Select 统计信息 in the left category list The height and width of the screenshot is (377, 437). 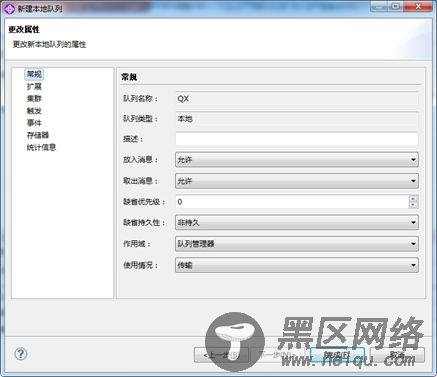pos(41,147)
